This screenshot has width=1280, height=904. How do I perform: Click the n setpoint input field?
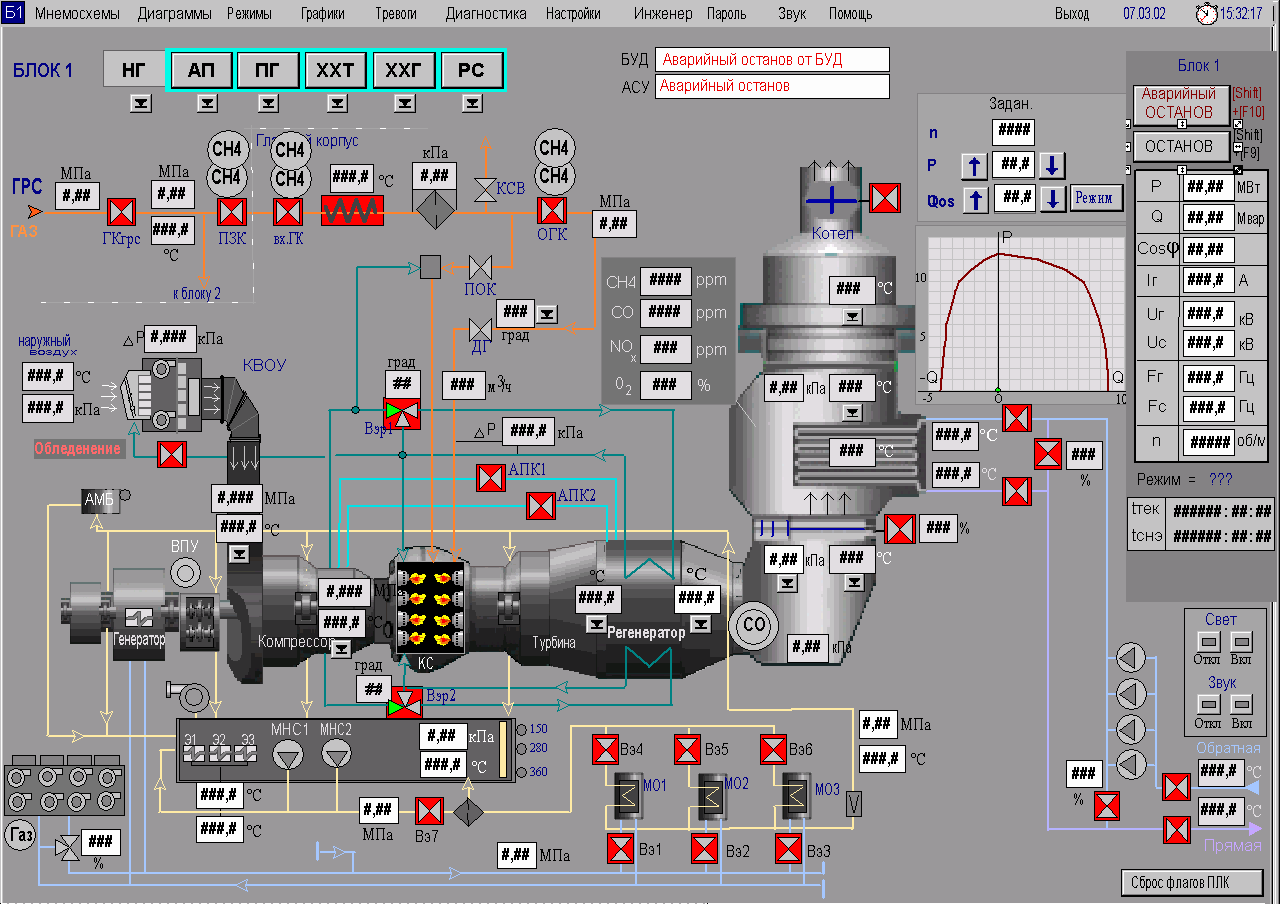[1013, 132]
